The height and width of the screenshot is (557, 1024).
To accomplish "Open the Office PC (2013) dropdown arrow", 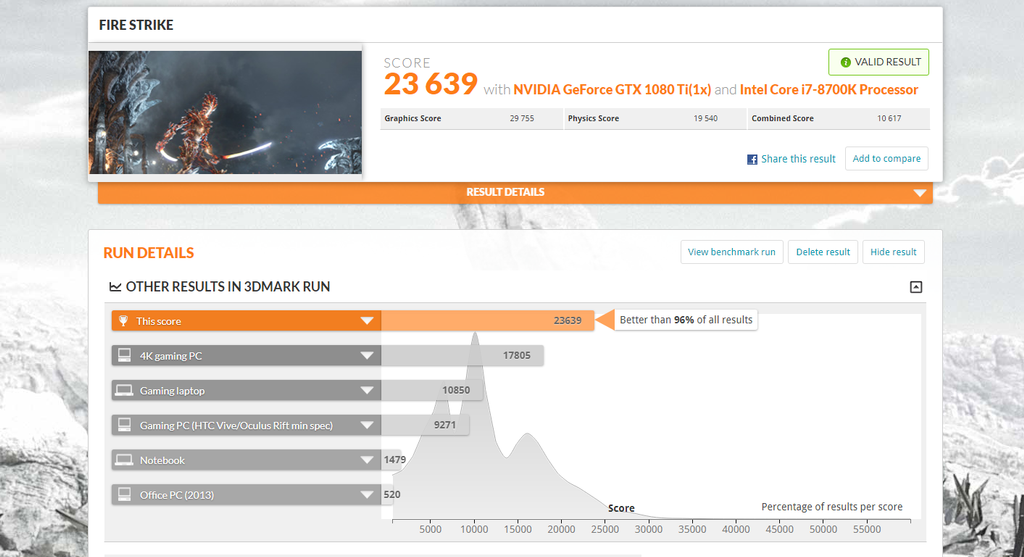I will tap(367, 494).
